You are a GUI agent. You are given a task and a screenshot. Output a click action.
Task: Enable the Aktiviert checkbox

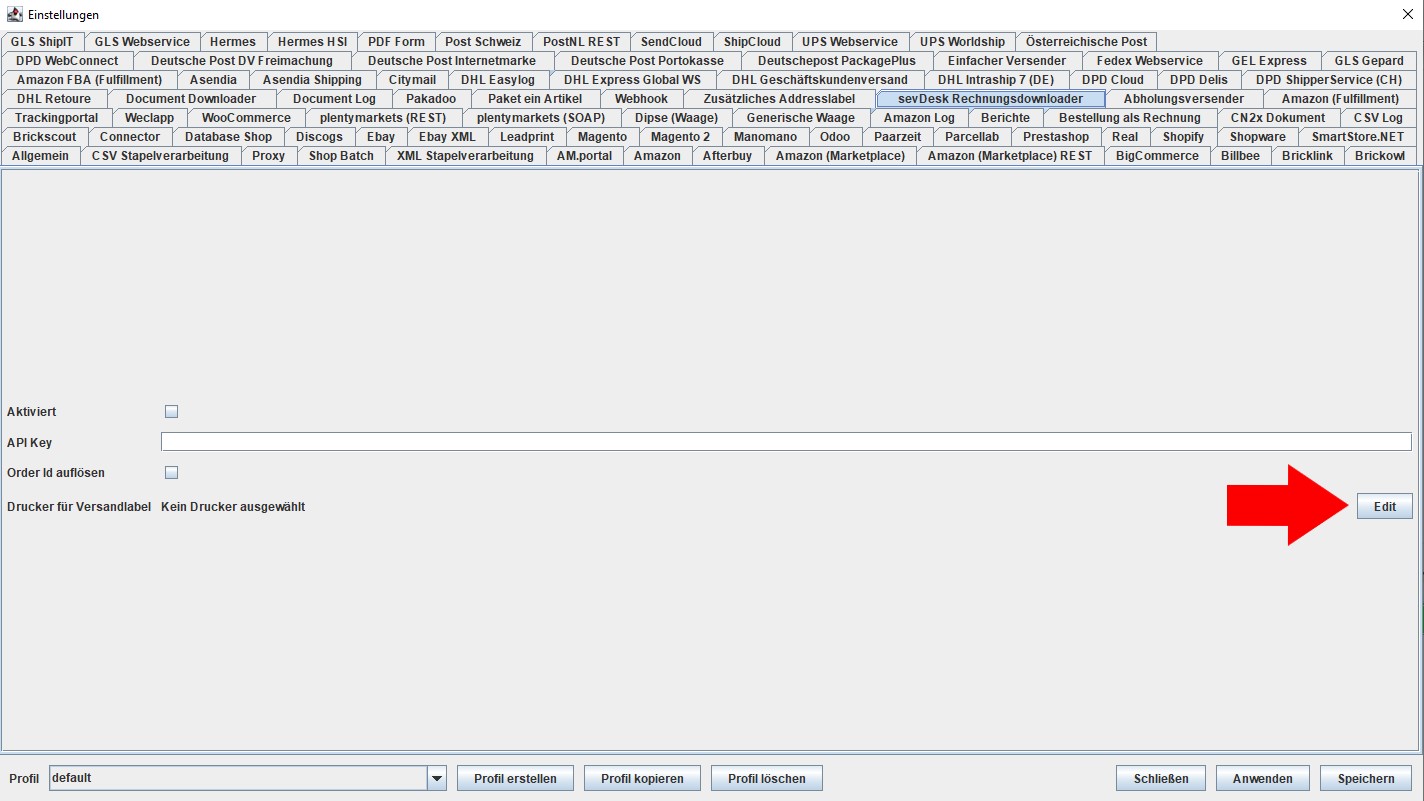[171, 411]
